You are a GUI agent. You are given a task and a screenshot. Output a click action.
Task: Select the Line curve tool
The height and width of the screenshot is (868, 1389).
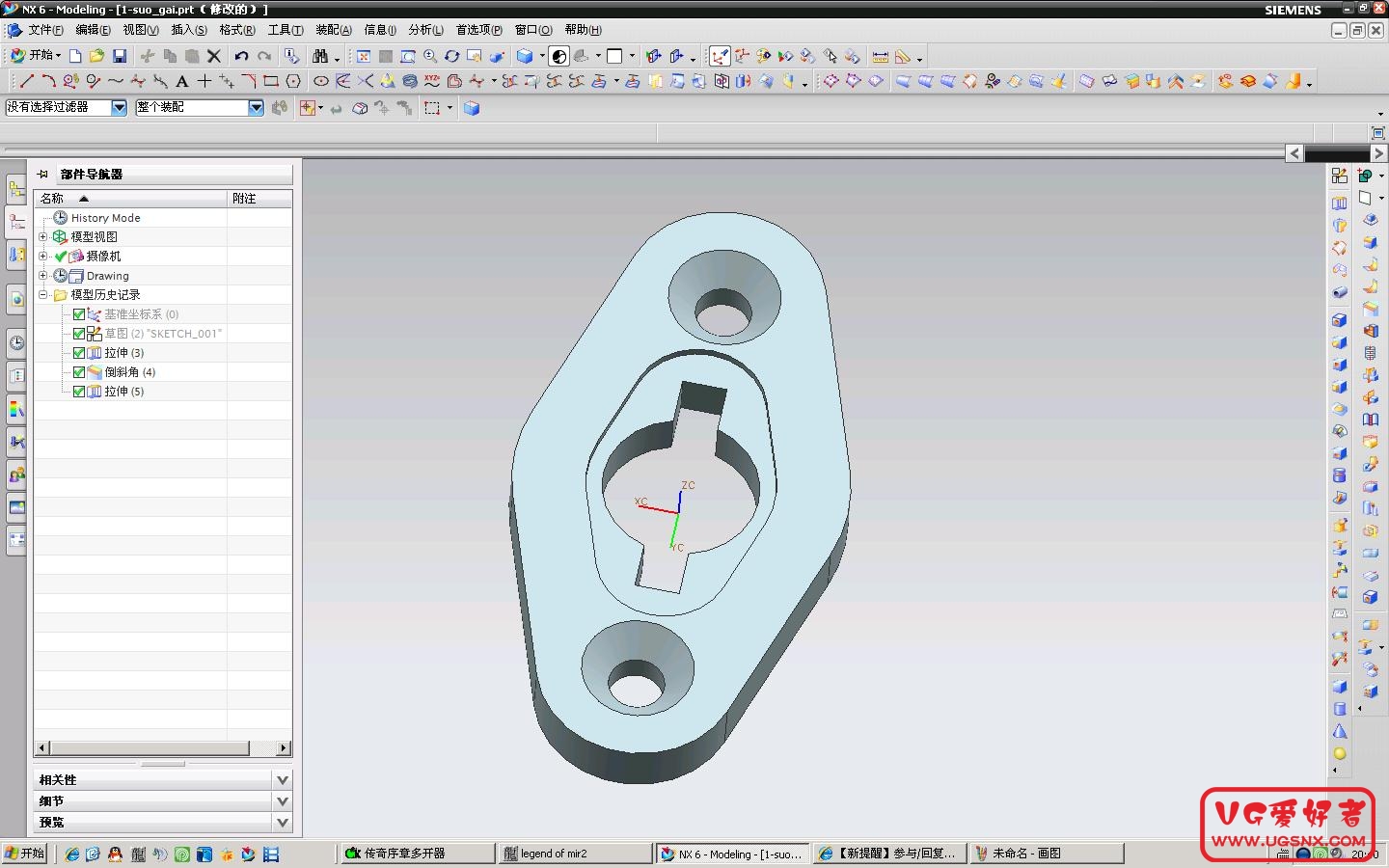(26, 81)
